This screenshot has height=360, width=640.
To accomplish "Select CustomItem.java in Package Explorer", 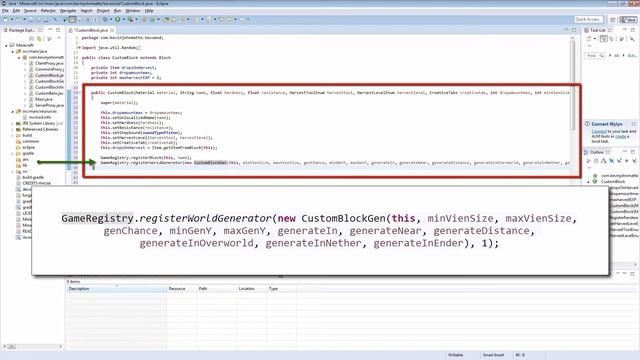I will coord(49,93).
